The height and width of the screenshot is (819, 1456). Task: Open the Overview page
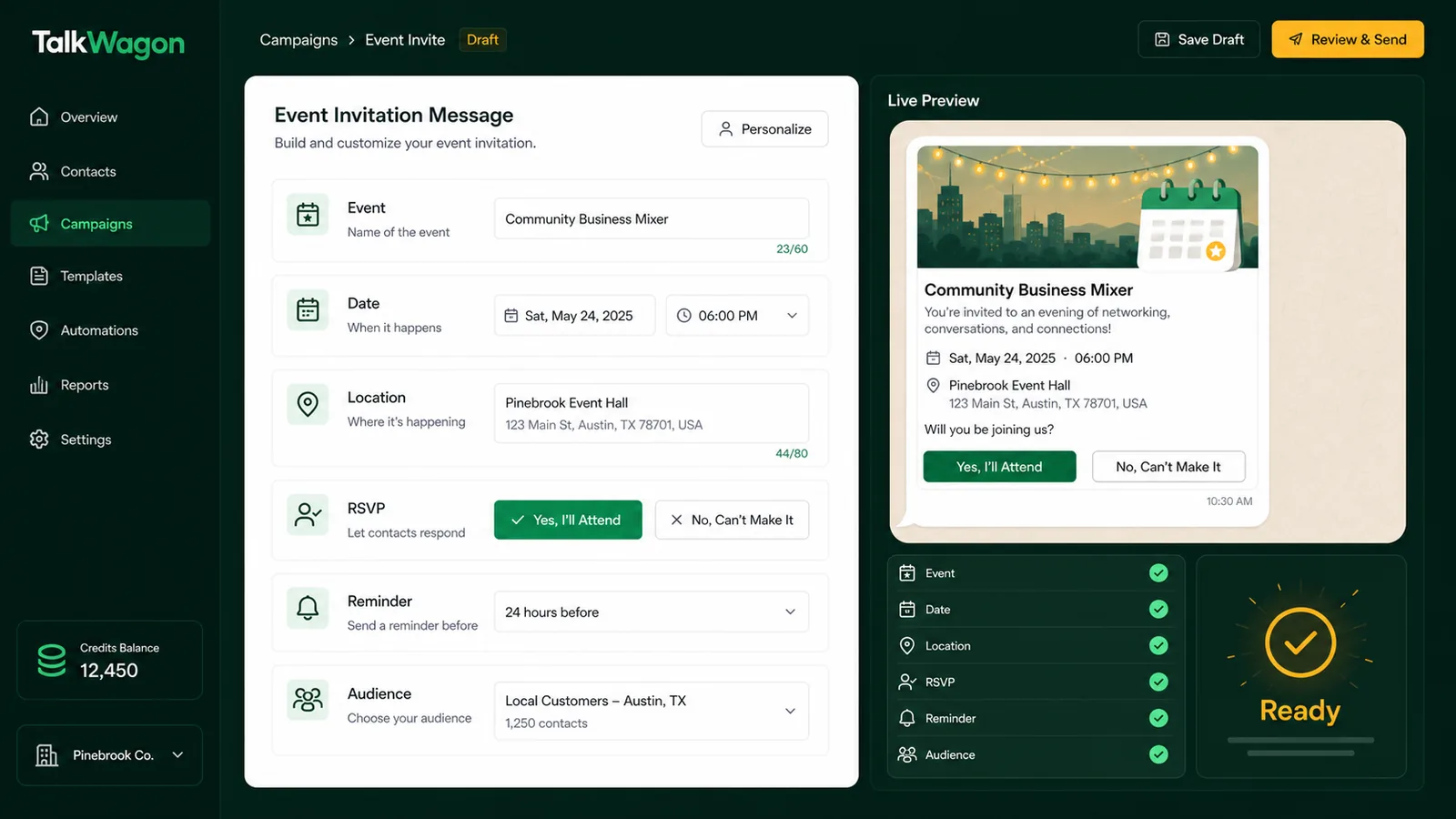110,116
